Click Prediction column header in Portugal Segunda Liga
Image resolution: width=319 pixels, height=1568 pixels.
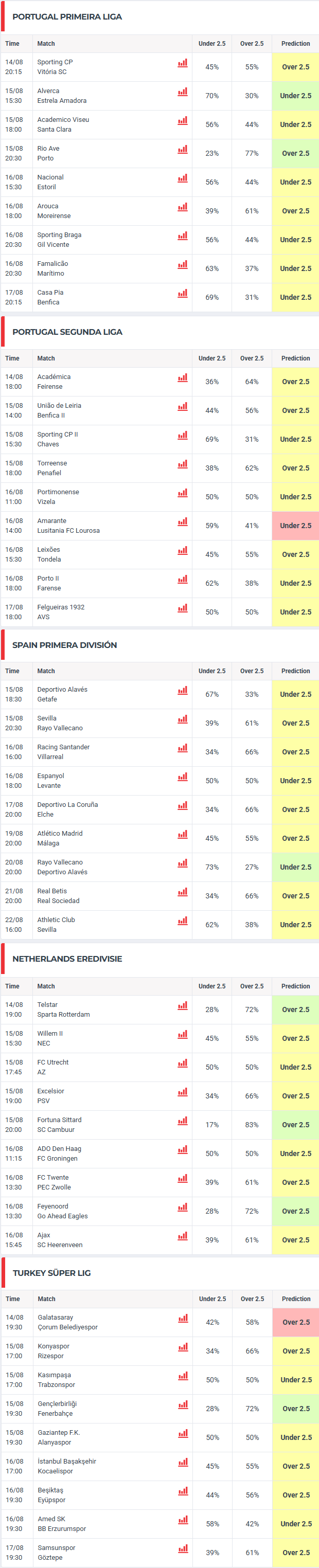295,358
